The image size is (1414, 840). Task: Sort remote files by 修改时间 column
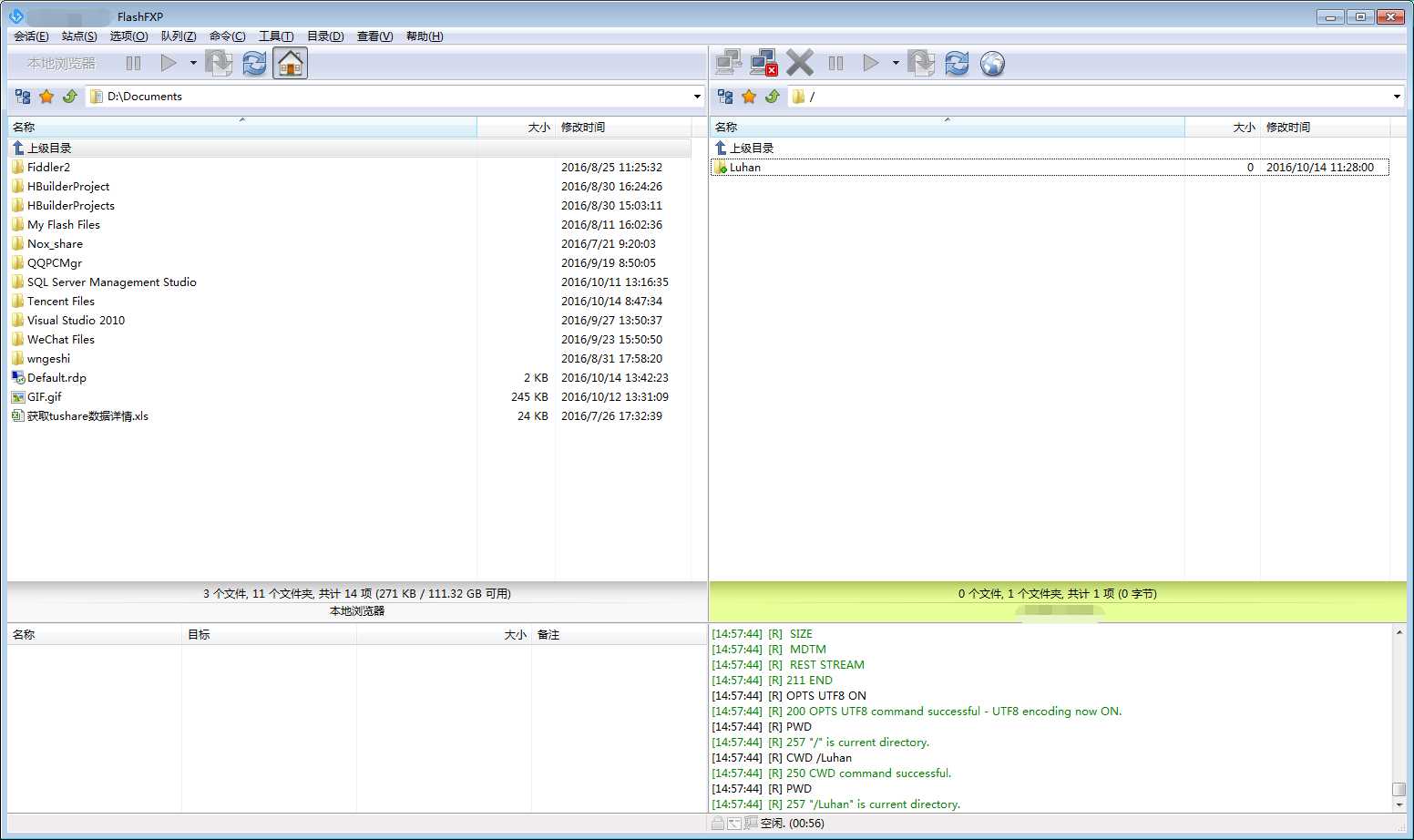1326,128
